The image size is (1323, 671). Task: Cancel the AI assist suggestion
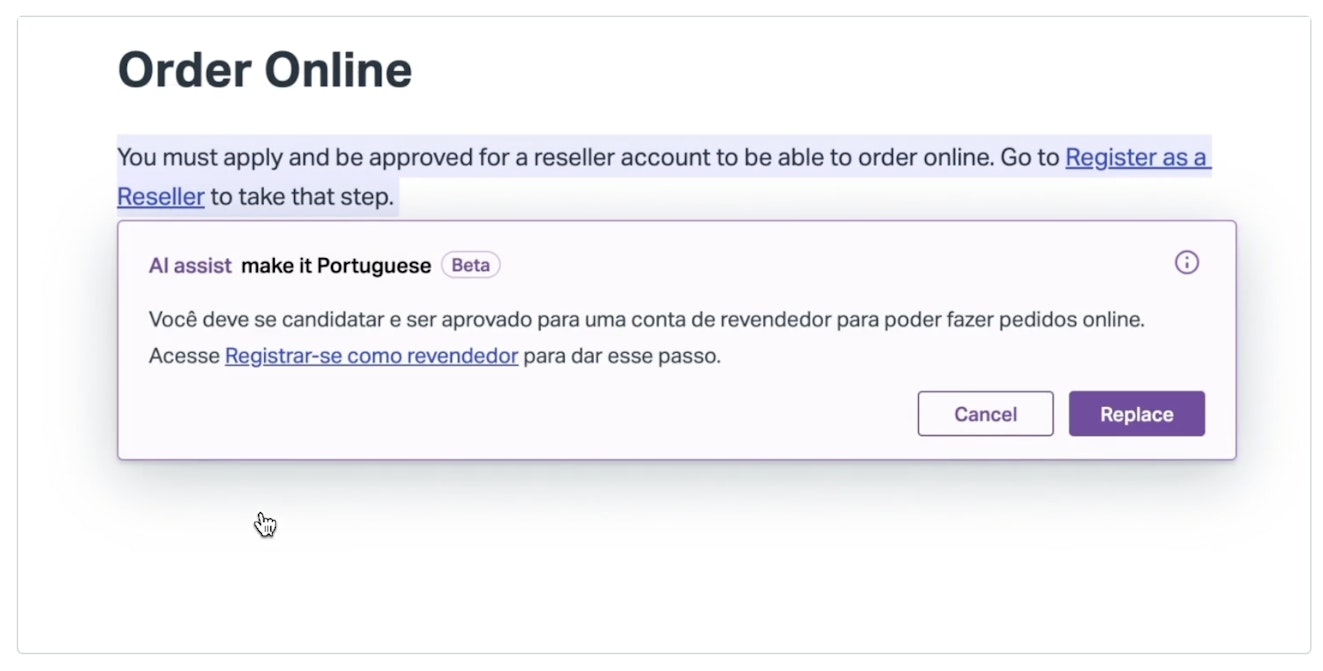985,414
